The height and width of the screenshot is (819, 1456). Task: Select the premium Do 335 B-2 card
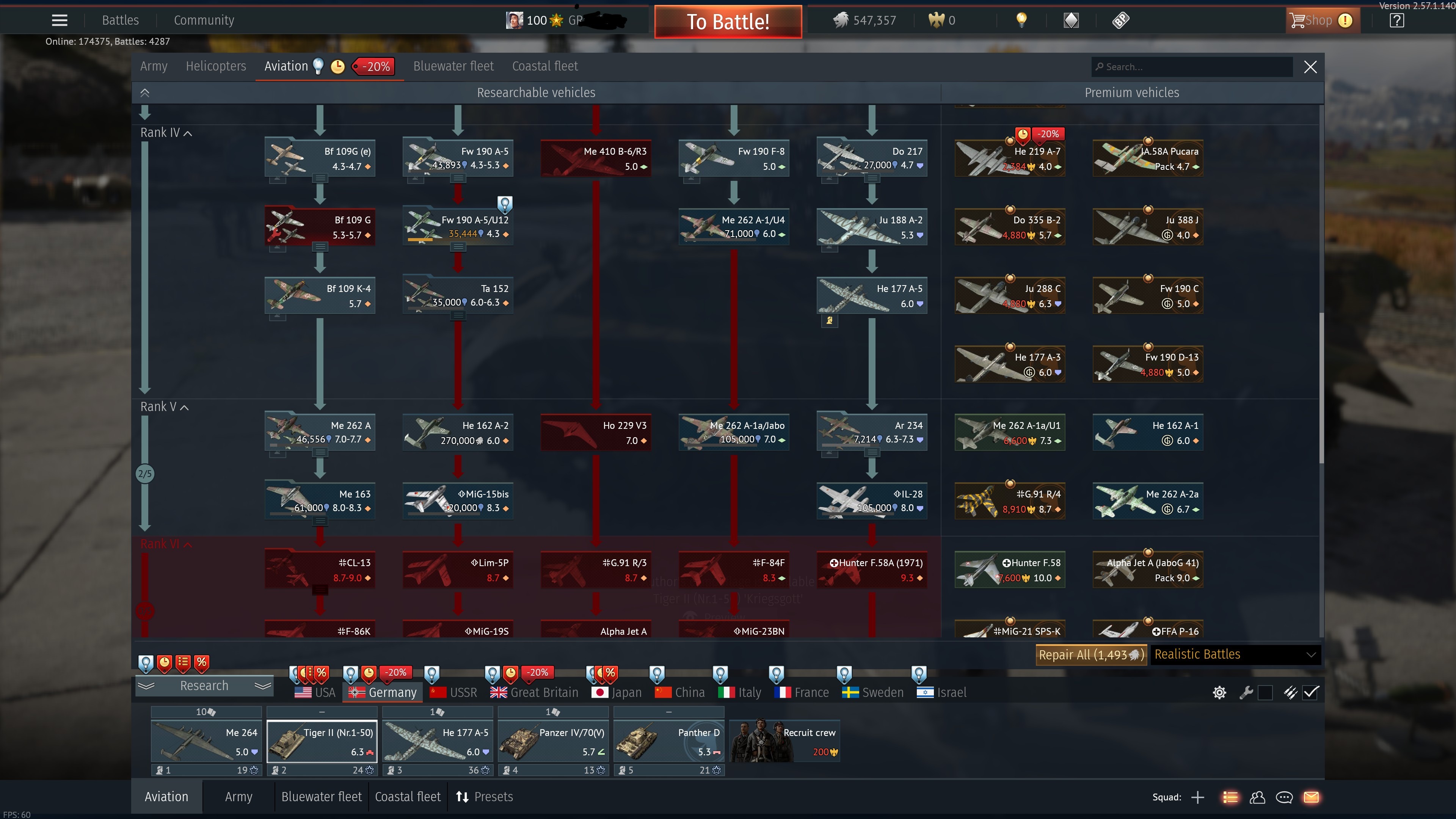tap(1010, 227)
